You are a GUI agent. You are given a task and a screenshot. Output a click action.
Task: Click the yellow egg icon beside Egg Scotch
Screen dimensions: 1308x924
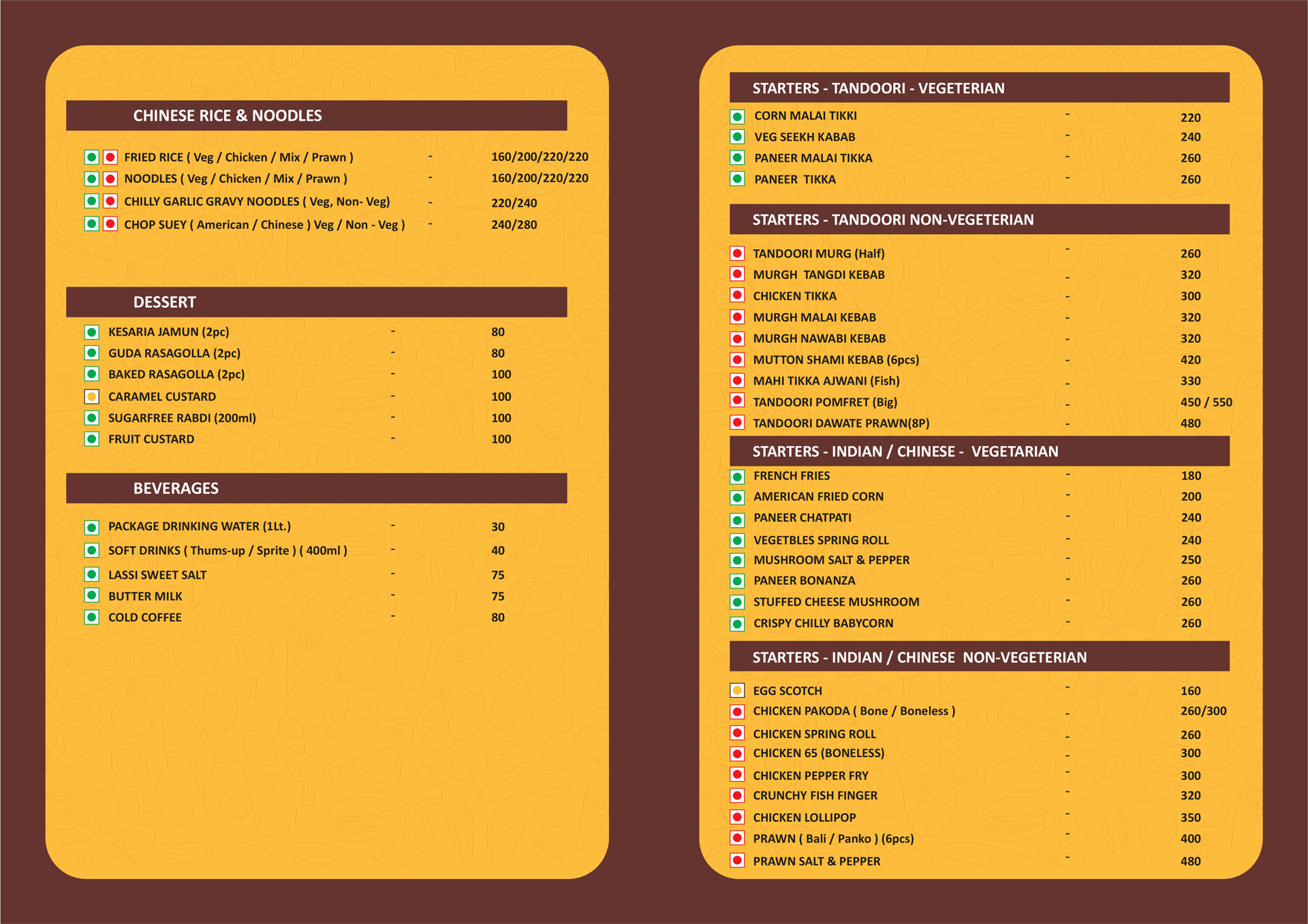(x=737, y=690)
